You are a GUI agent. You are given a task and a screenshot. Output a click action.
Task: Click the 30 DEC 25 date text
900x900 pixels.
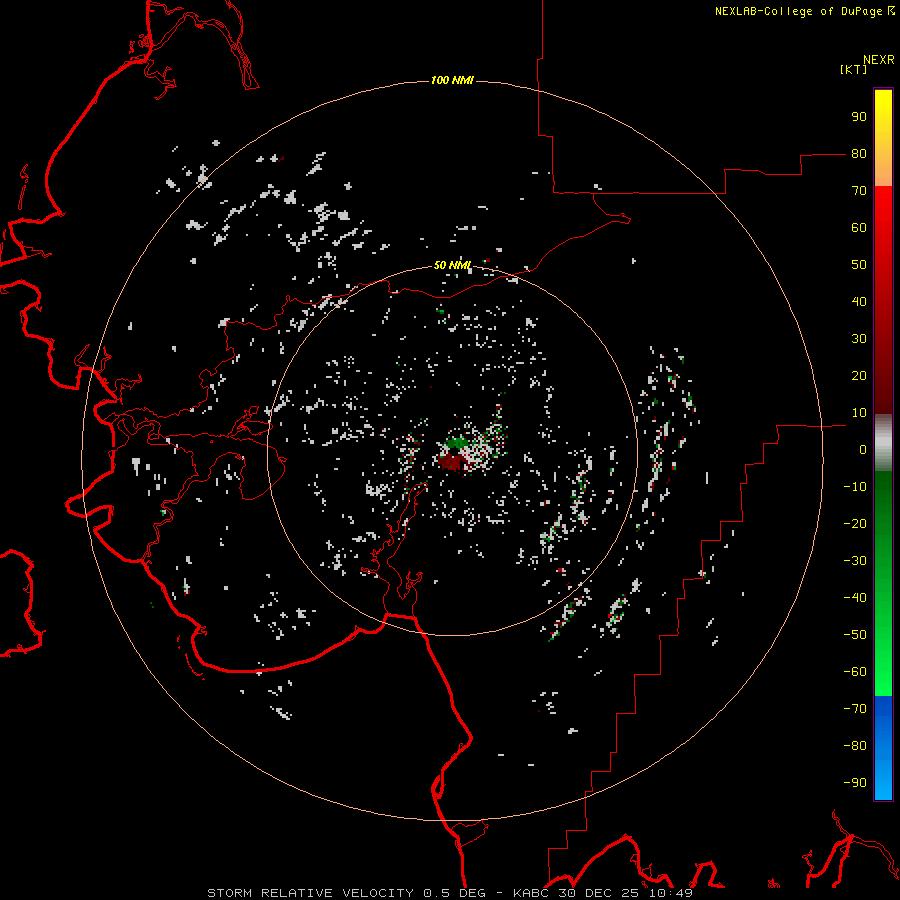pyautogui.click(x=599, y=893)
